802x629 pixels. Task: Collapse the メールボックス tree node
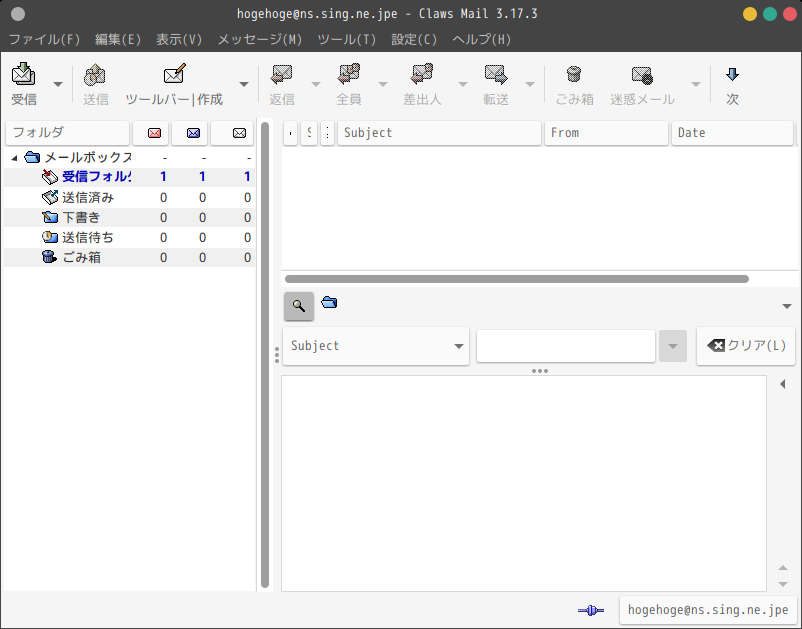coord(14,158)
